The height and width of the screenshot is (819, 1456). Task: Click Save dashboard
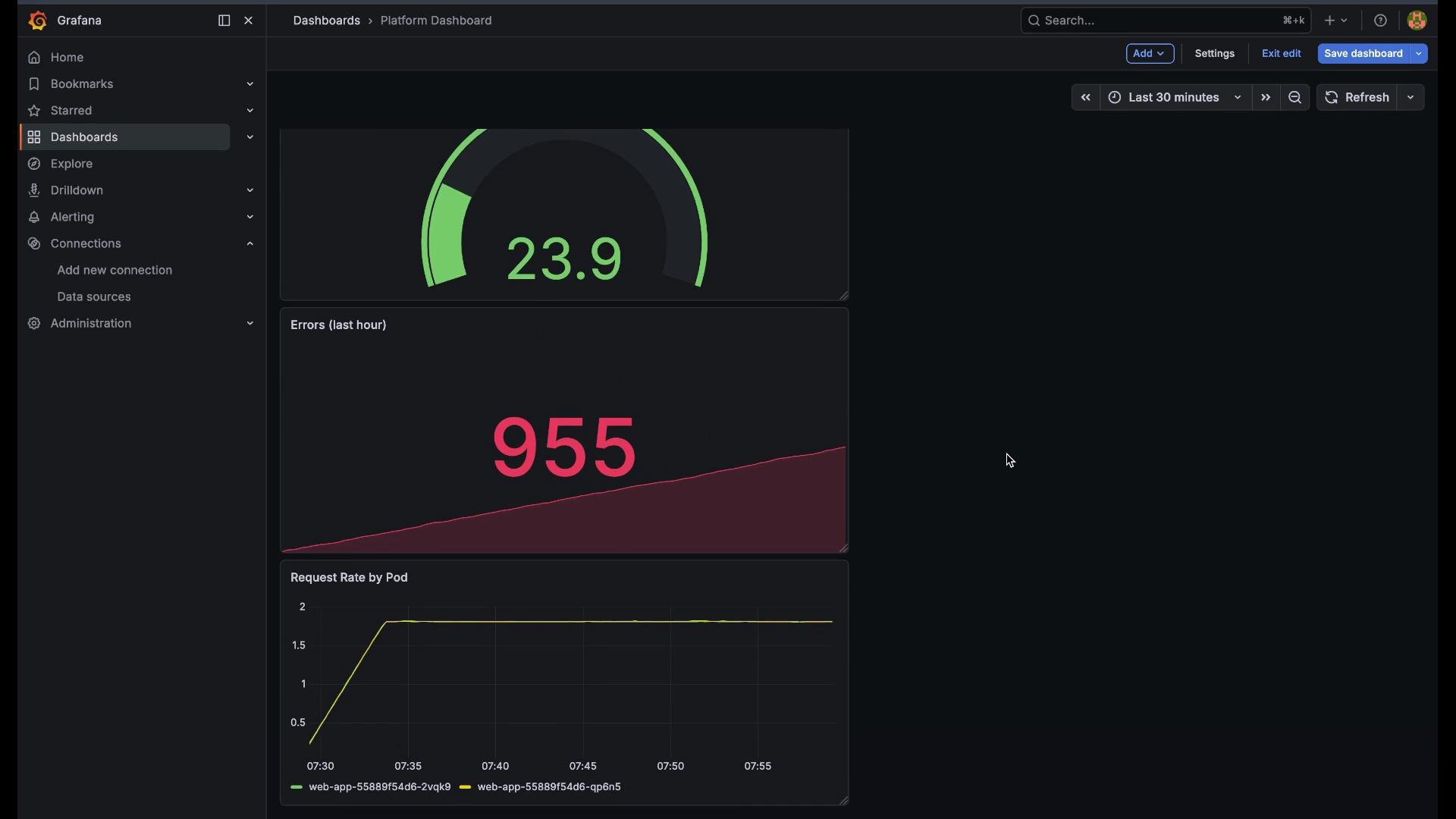click(1363, 54)
